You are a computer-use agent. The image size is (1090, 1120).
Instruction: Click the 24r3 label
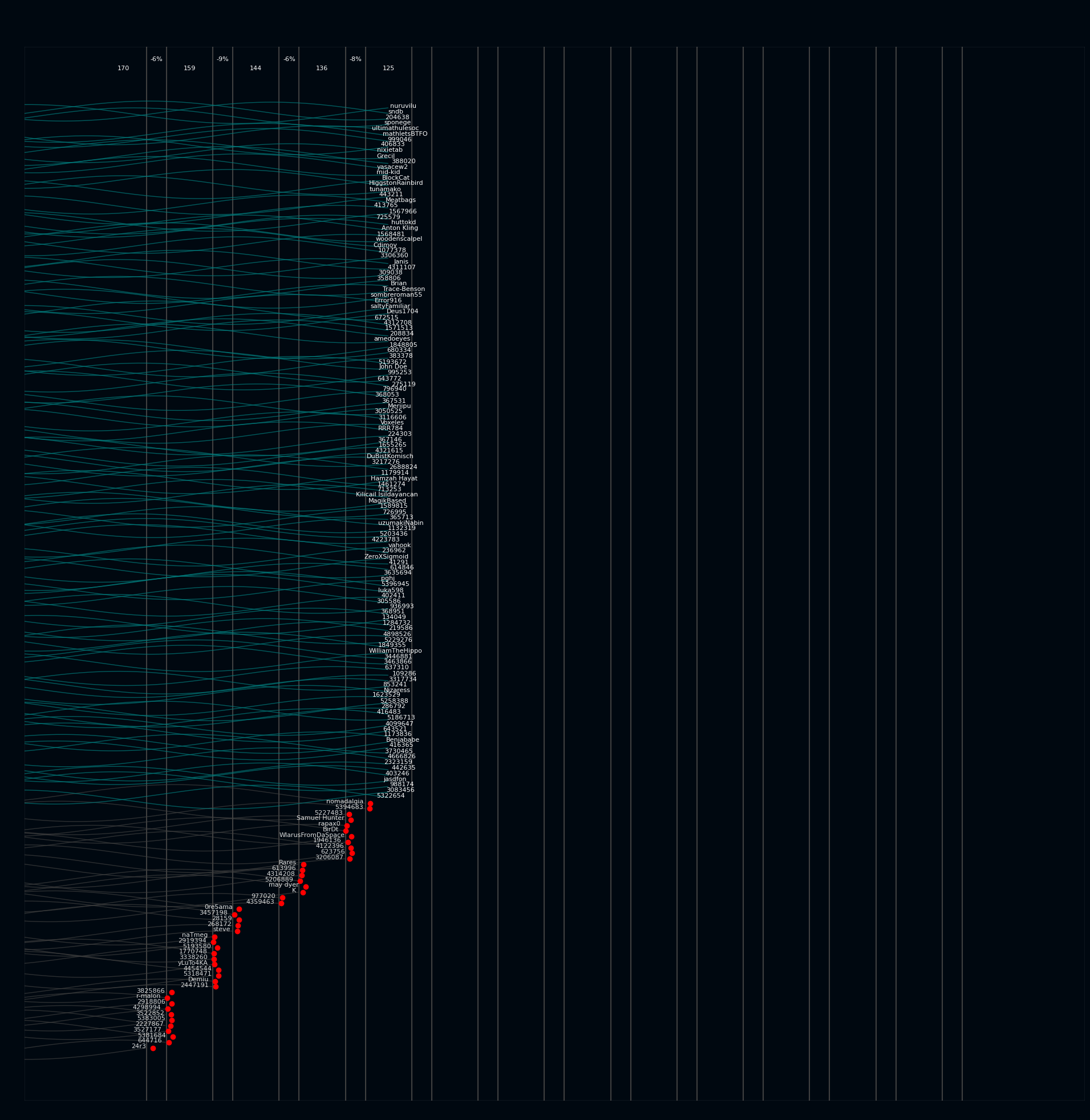click(138, 1046)
